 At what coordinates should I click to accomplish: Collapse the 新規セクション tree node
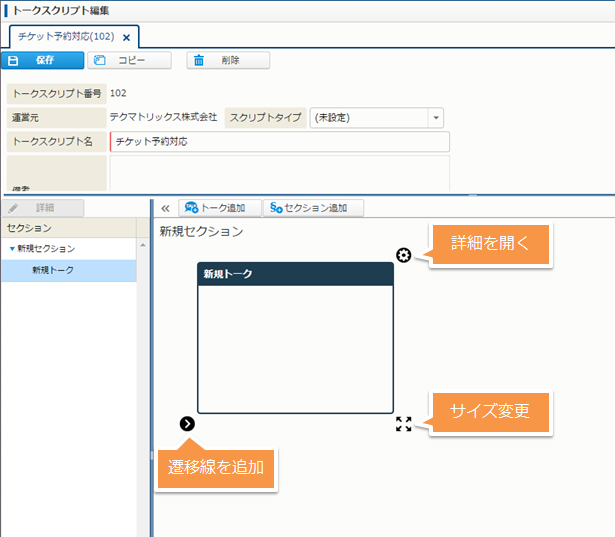pos(12,248)
